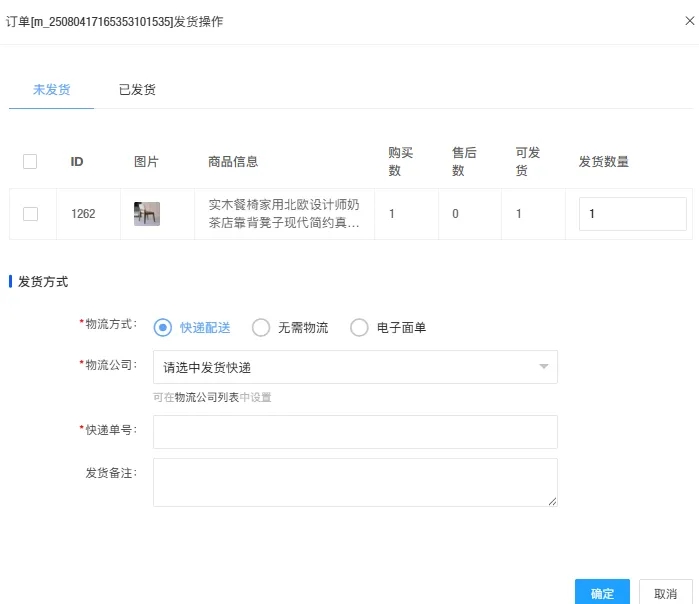Click the chair product thumbnail image
The height and width of the screenshot is (604, 699).
[147, 214]
